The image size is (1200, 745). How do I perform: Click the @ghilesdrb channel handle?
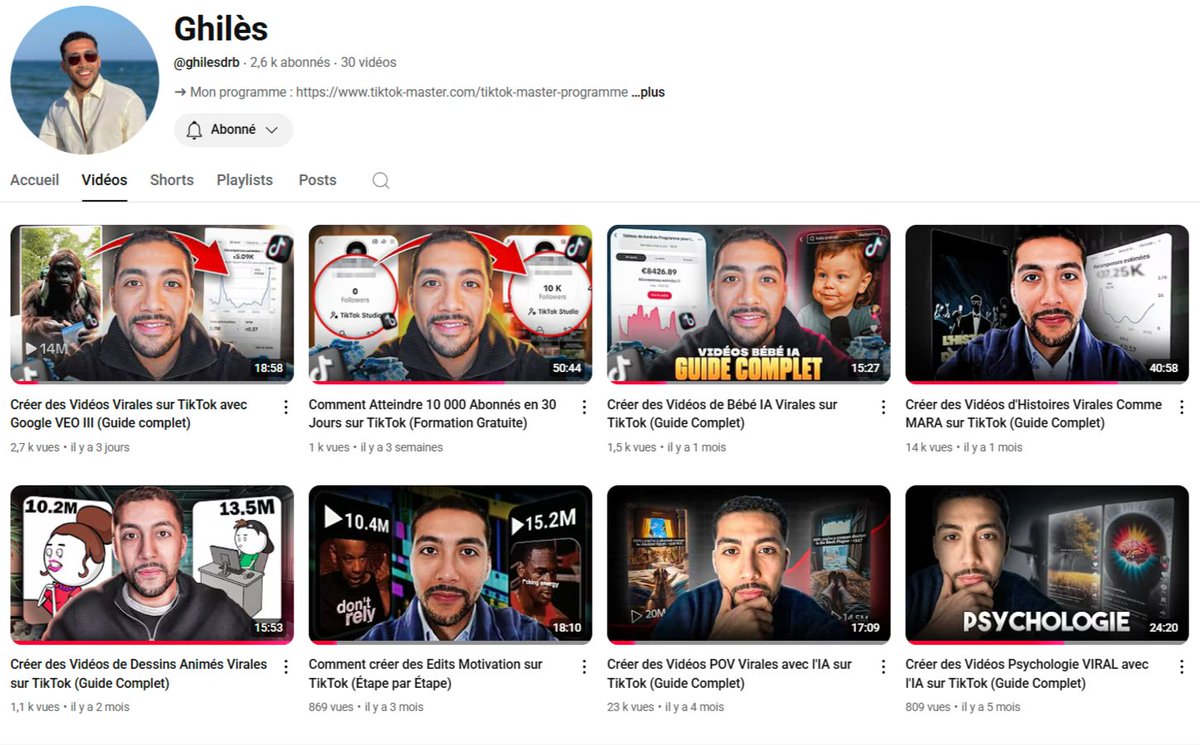point(207,62)
